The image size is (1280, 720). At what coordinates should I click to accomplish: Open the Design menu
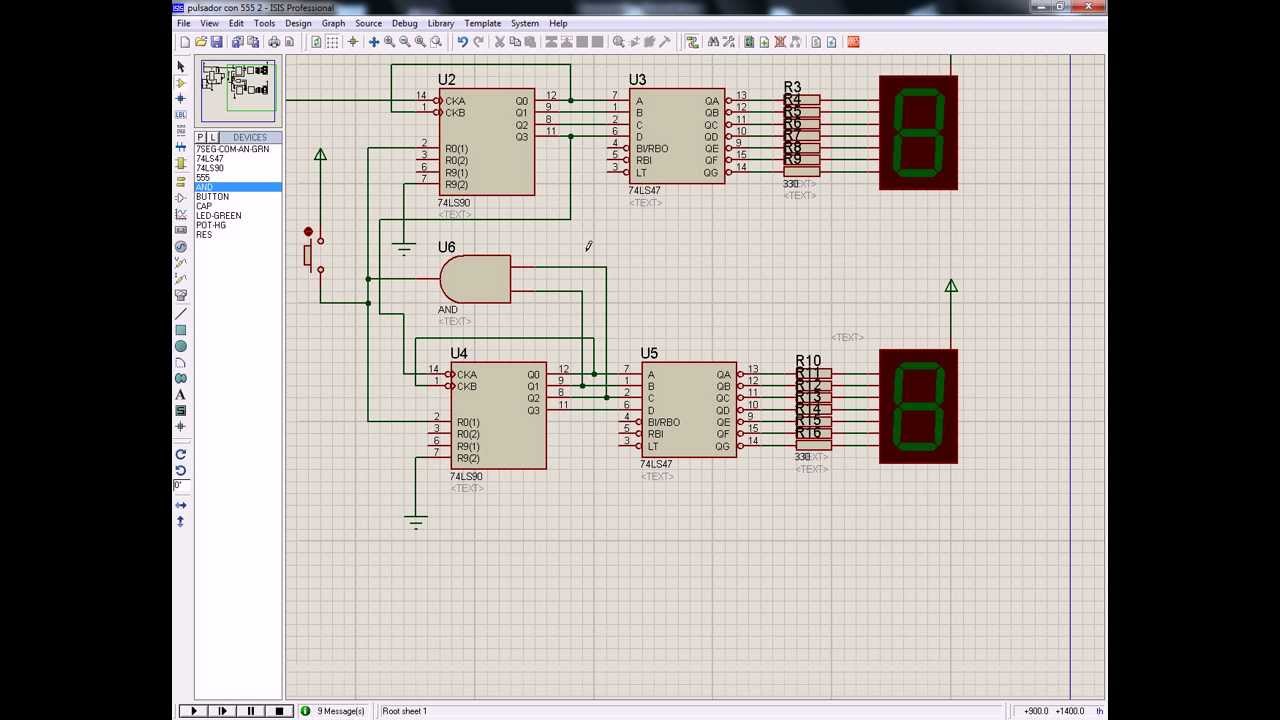298,23
